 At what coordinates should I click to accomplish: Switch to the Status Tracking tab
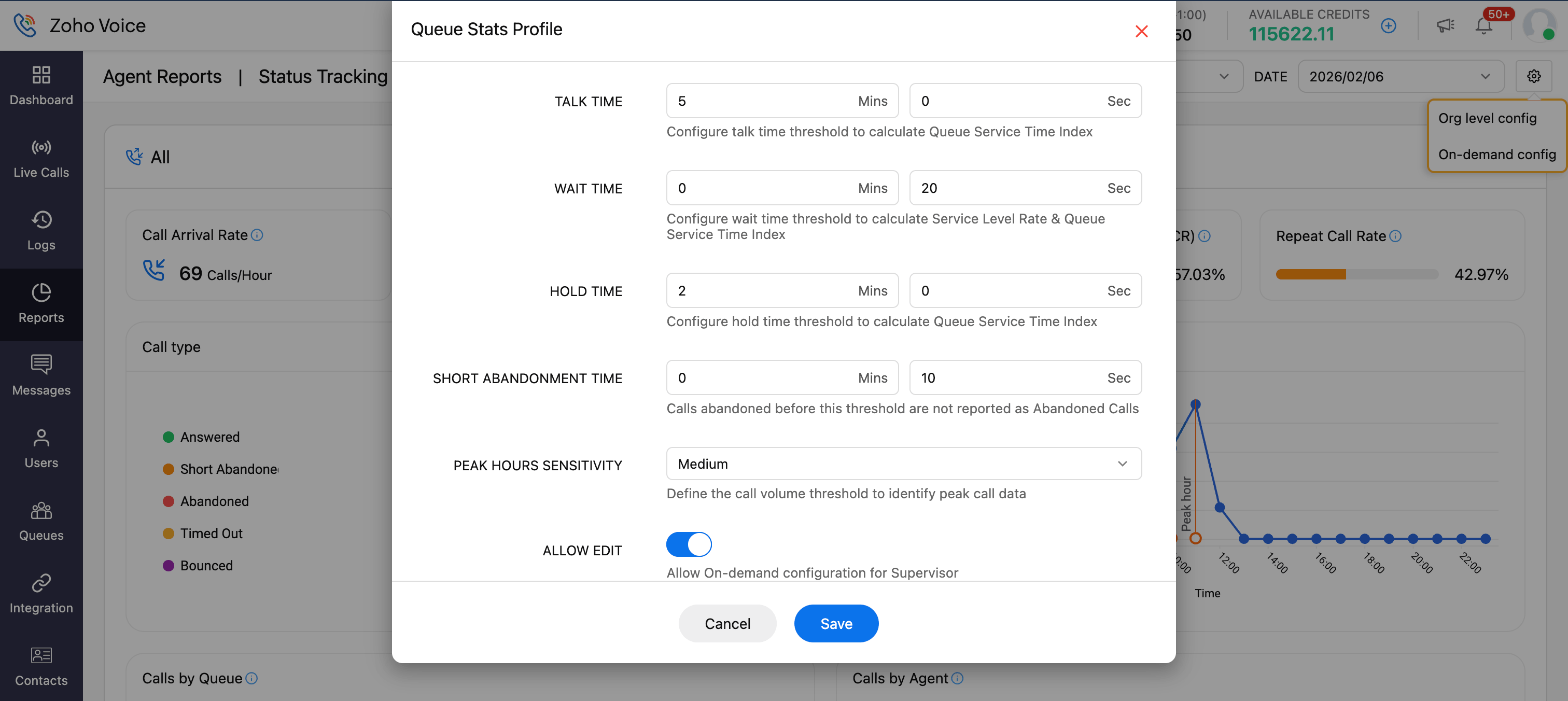pos(323,77)
